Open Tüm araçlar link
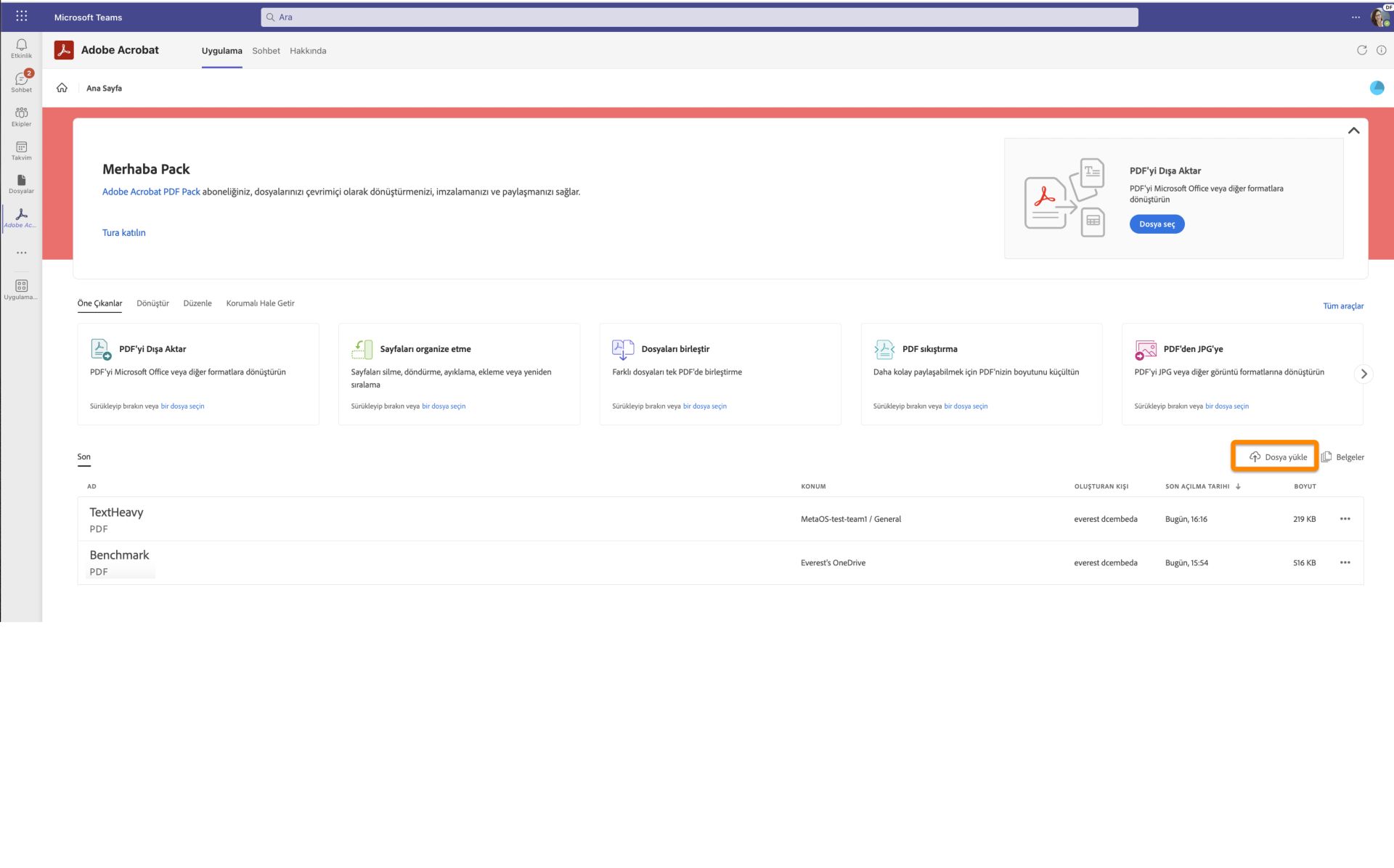This screenshot has width=1394, height=868. (1342, 306)
